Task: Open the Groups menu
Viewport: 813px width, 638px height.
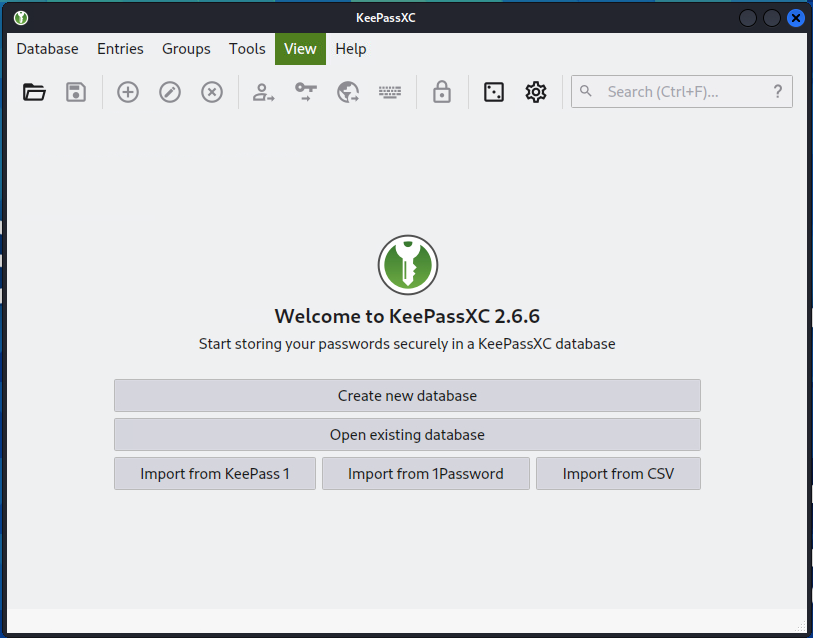Action: point(186,49)
